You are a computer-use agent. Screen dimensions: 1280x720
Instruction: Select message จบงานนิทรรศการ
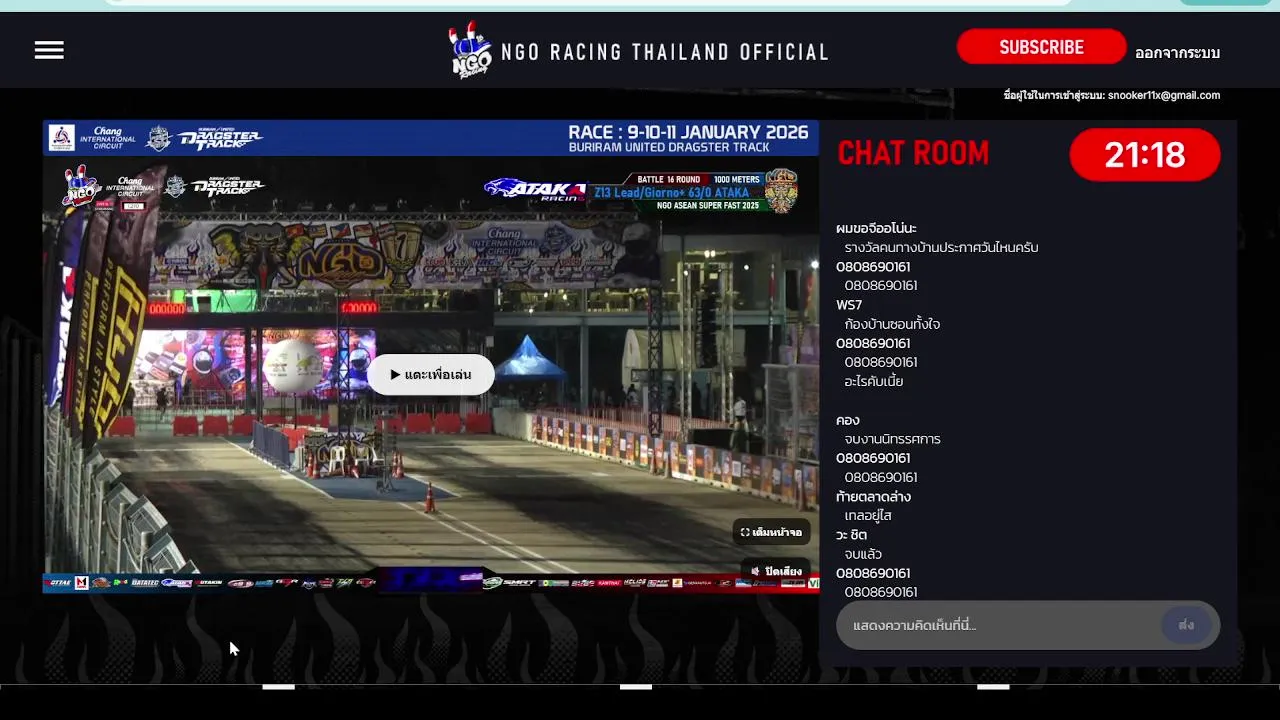(x=892, y=439)
